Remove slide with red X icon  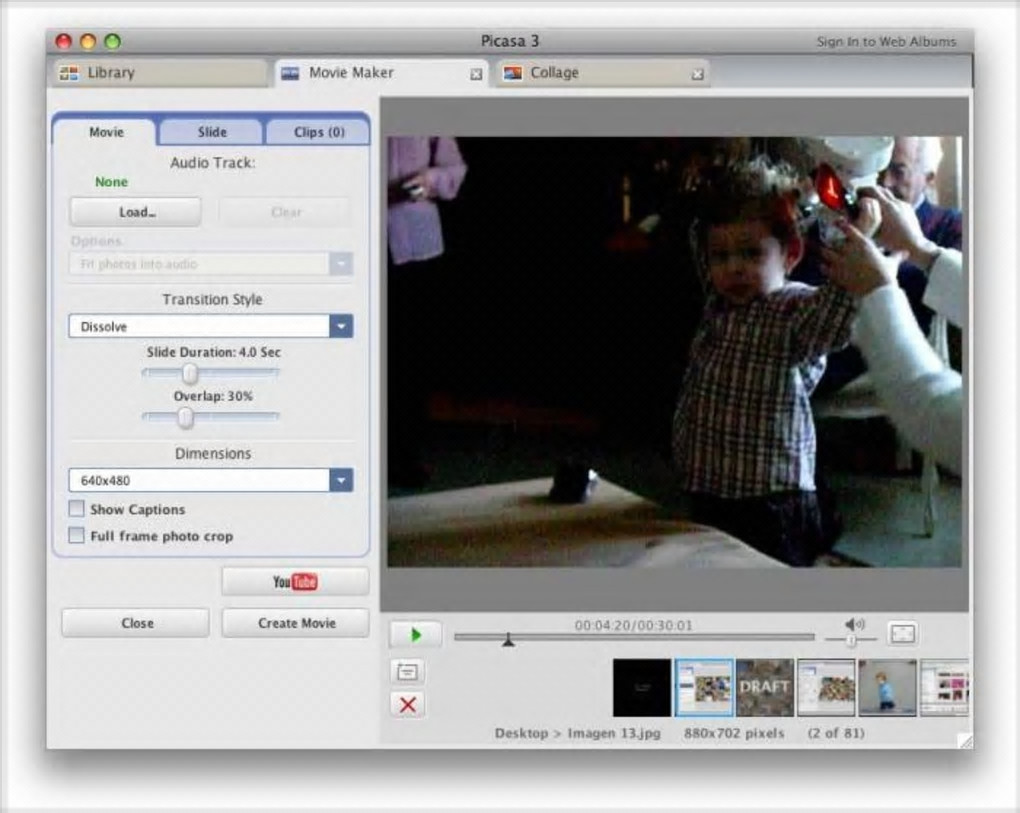click(407, 705)
